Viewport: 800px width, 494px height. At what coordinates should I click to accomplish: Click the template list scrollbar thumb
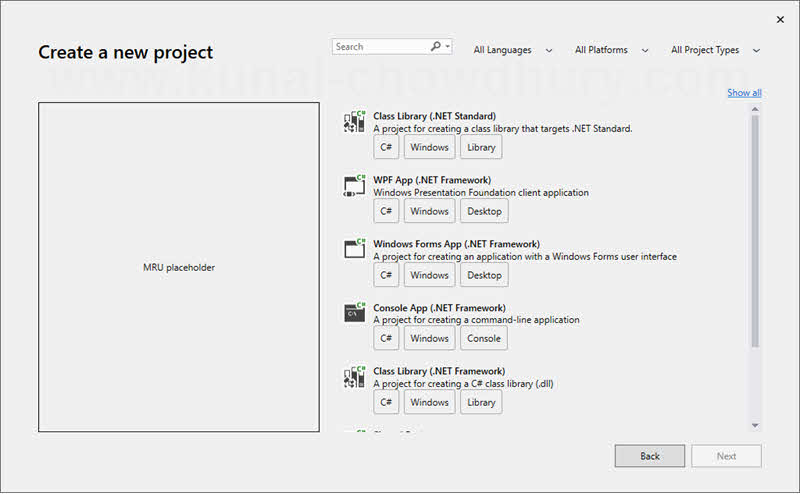click(x=755, y=231)
